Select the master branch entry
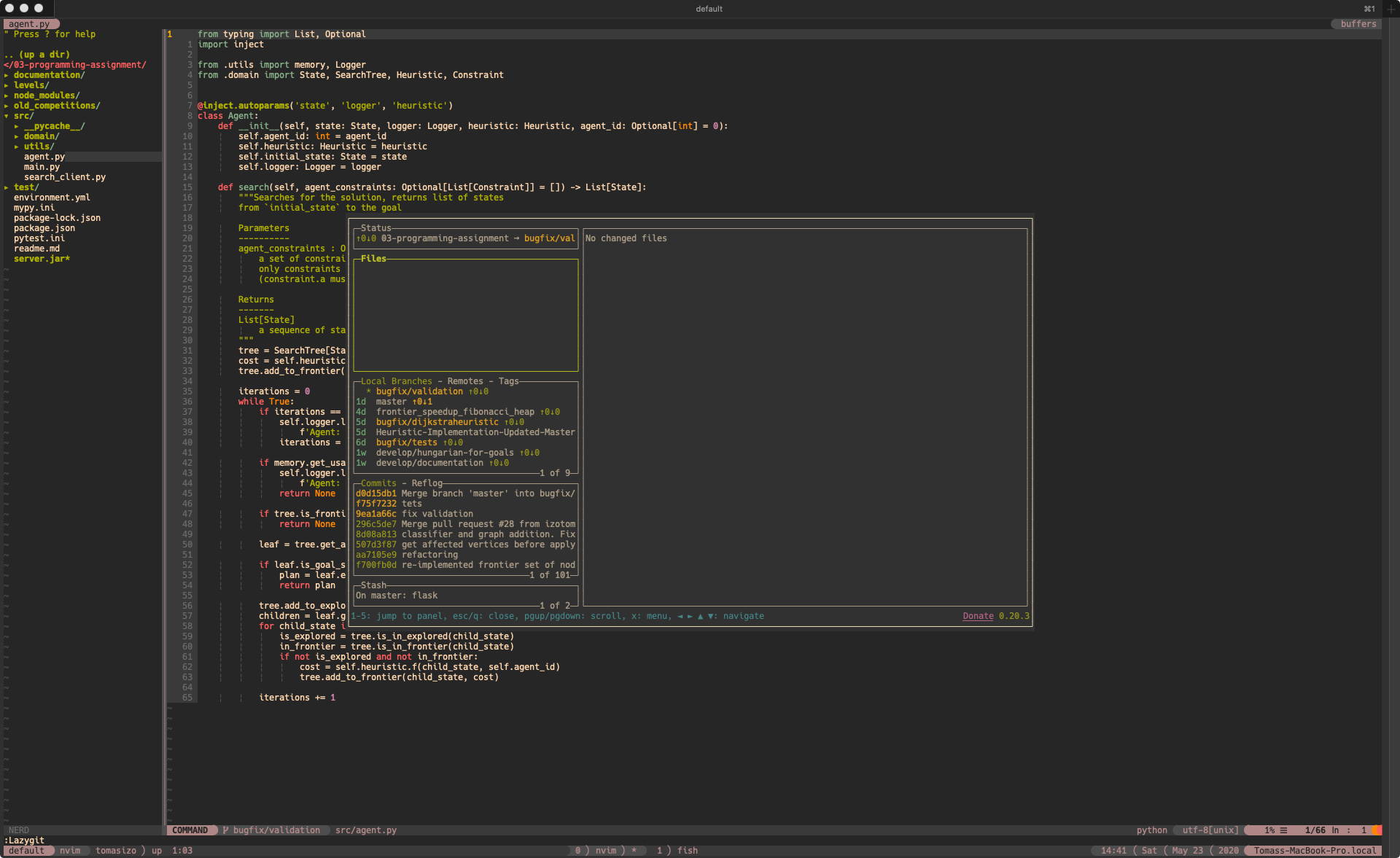Screen dimensions: 1400x858 [392, 402]
